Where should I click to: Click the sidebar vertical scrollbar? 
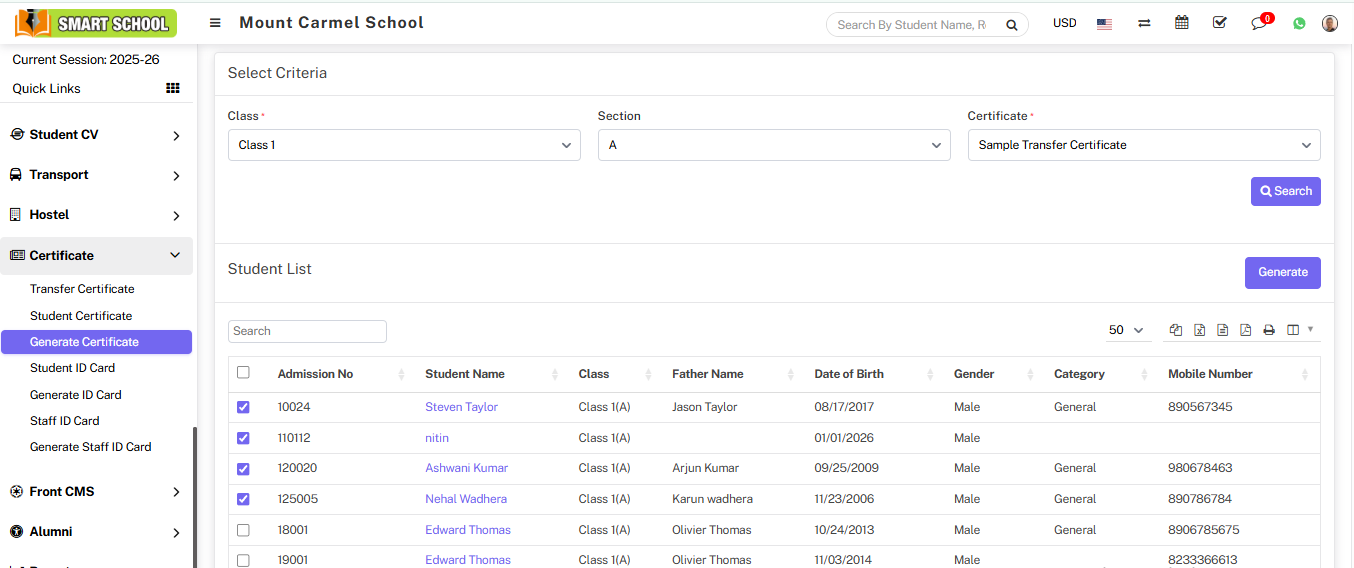click(x=195, y=495)
